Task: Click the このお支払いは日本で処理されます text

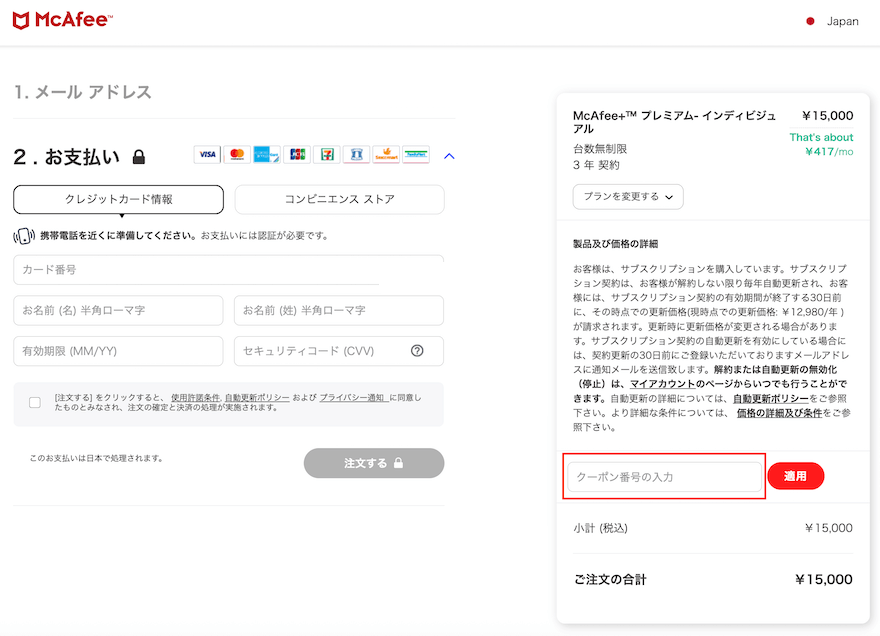Action: tap(97, 458)
